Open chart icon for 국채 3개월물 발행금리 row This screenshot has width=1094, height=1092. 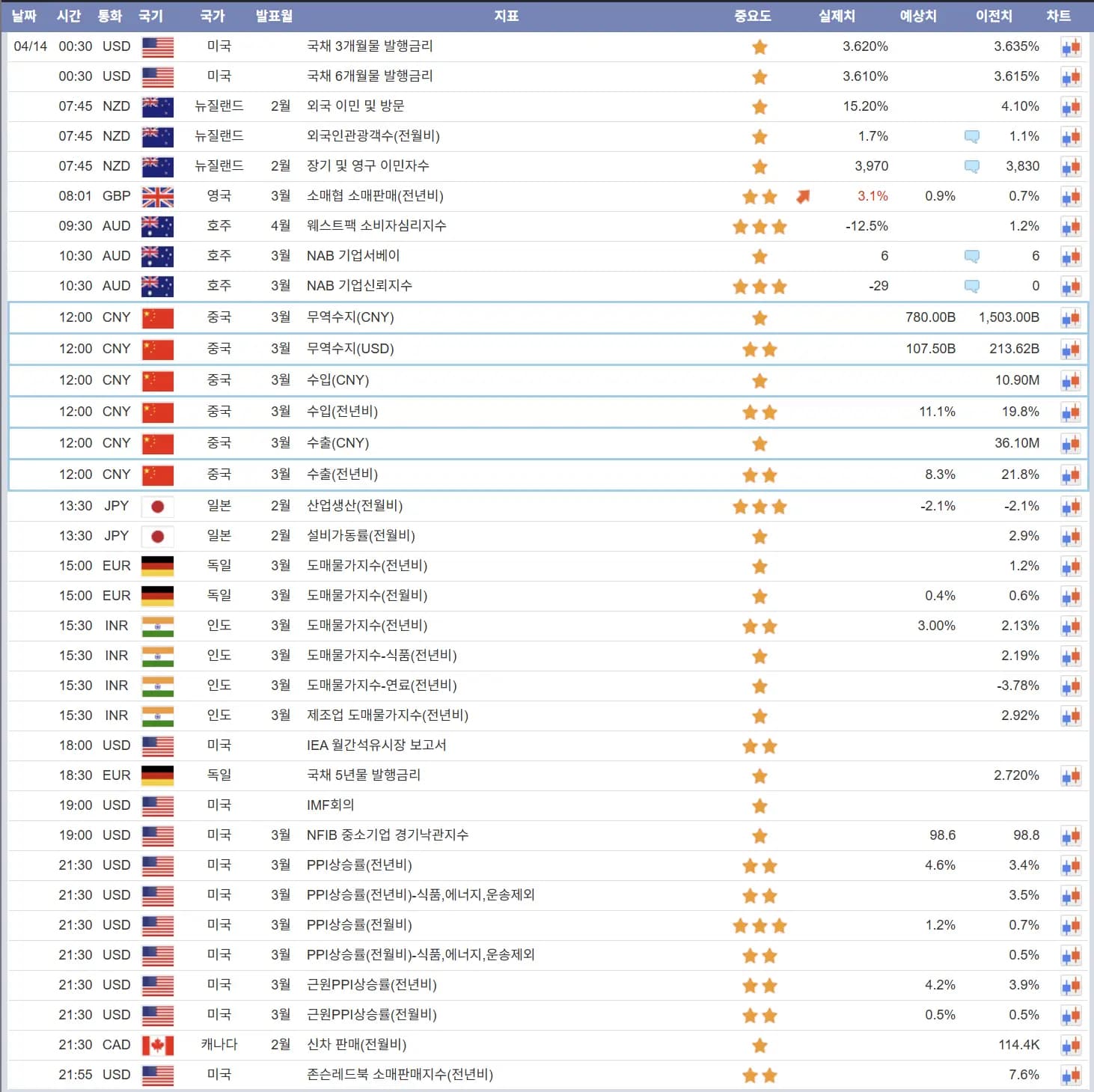pyautogui.click(x=1071, y=47)
